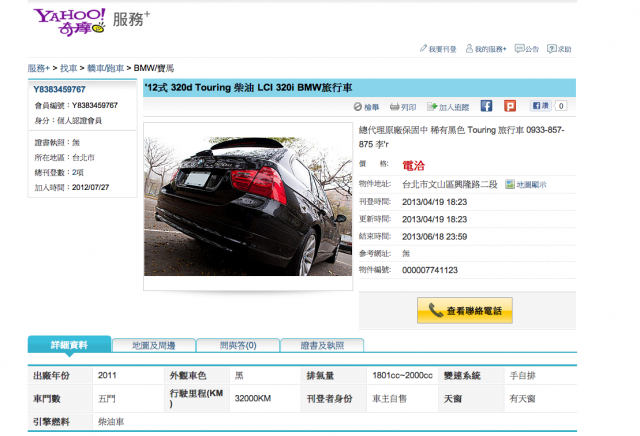Click the listing title '12式 320d Touring
640x436 pixels.
point(249,88)
